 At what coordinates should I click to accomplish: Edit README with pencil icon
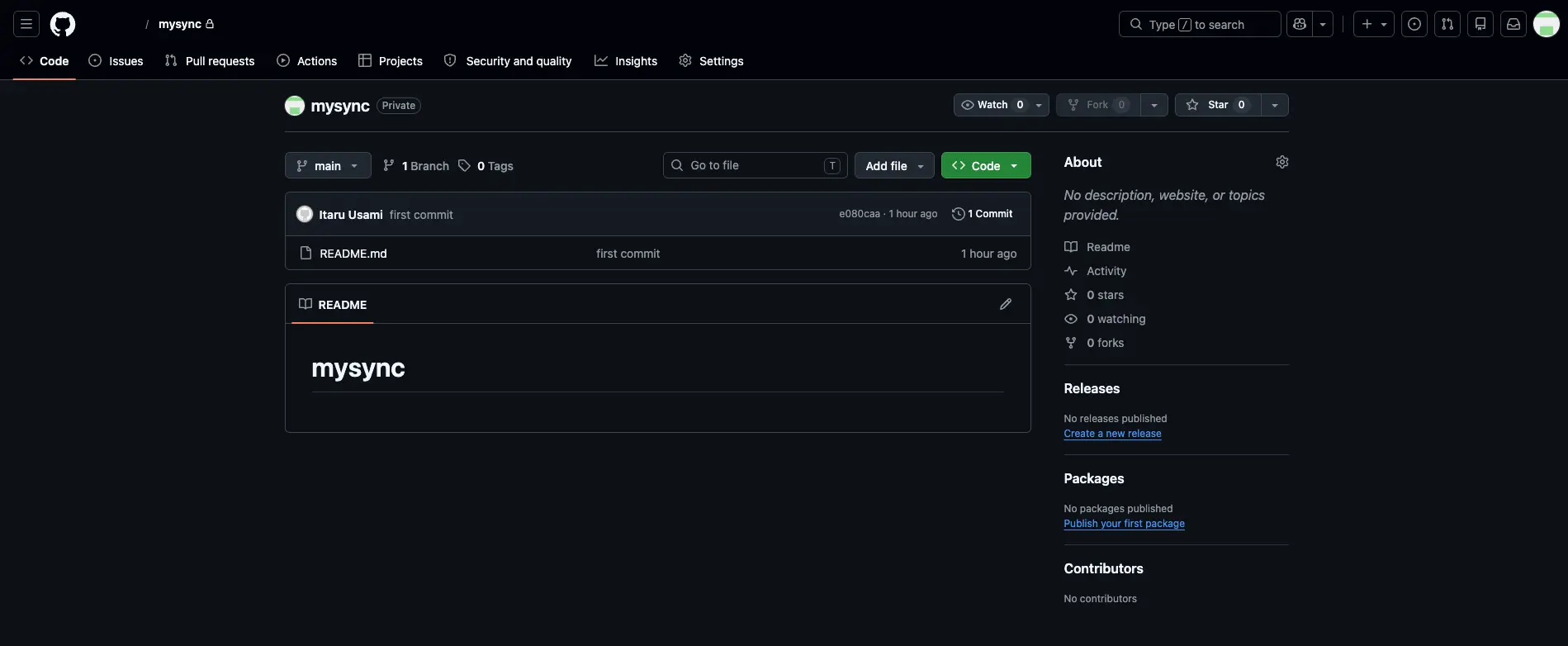[1006, 304]
